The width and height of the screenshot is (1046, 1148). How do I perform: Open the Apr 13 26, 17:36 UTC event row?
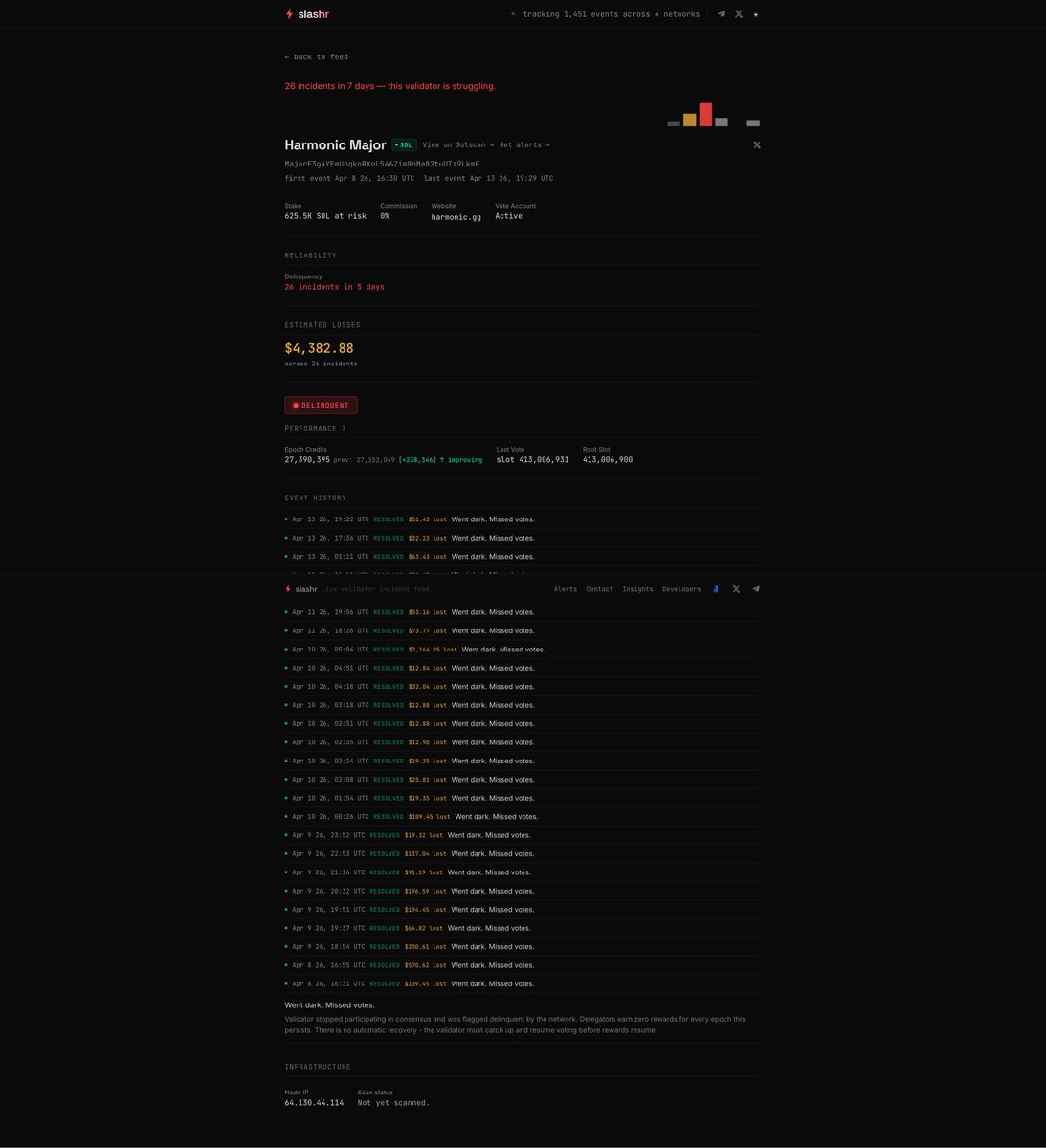click(x=523, y=538)
